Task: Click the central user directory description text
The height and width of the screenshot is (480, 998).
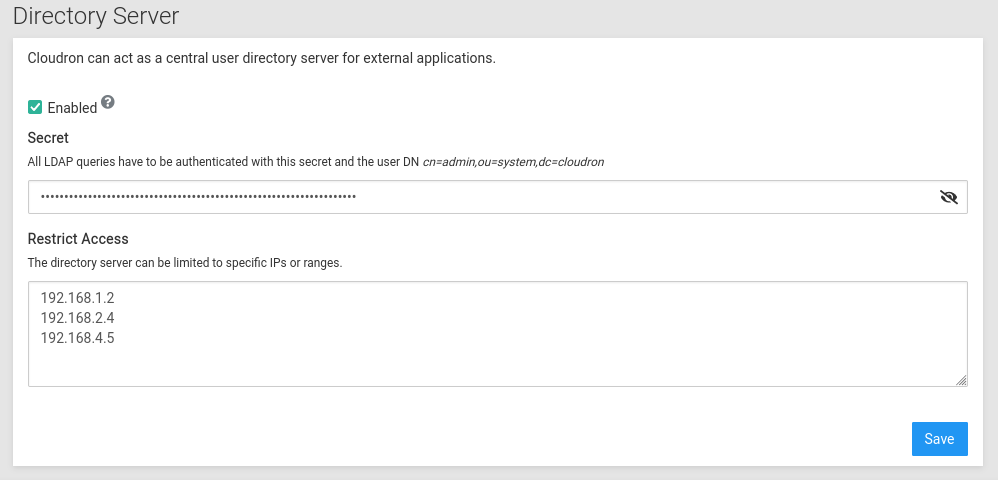Action: (x=262, y=58)
